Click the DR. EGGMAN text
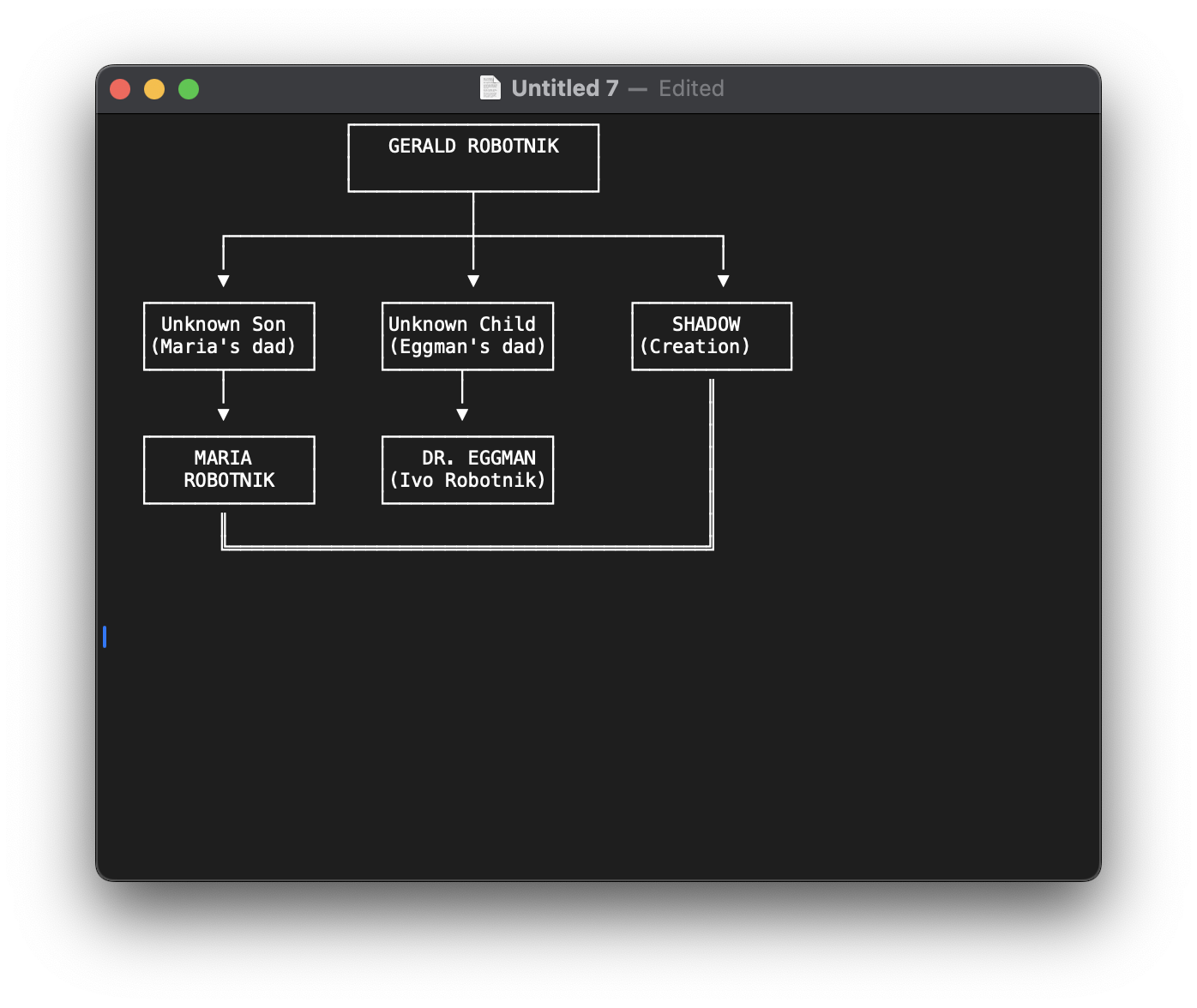The image size is (1197, 1008). pos(478,458)
